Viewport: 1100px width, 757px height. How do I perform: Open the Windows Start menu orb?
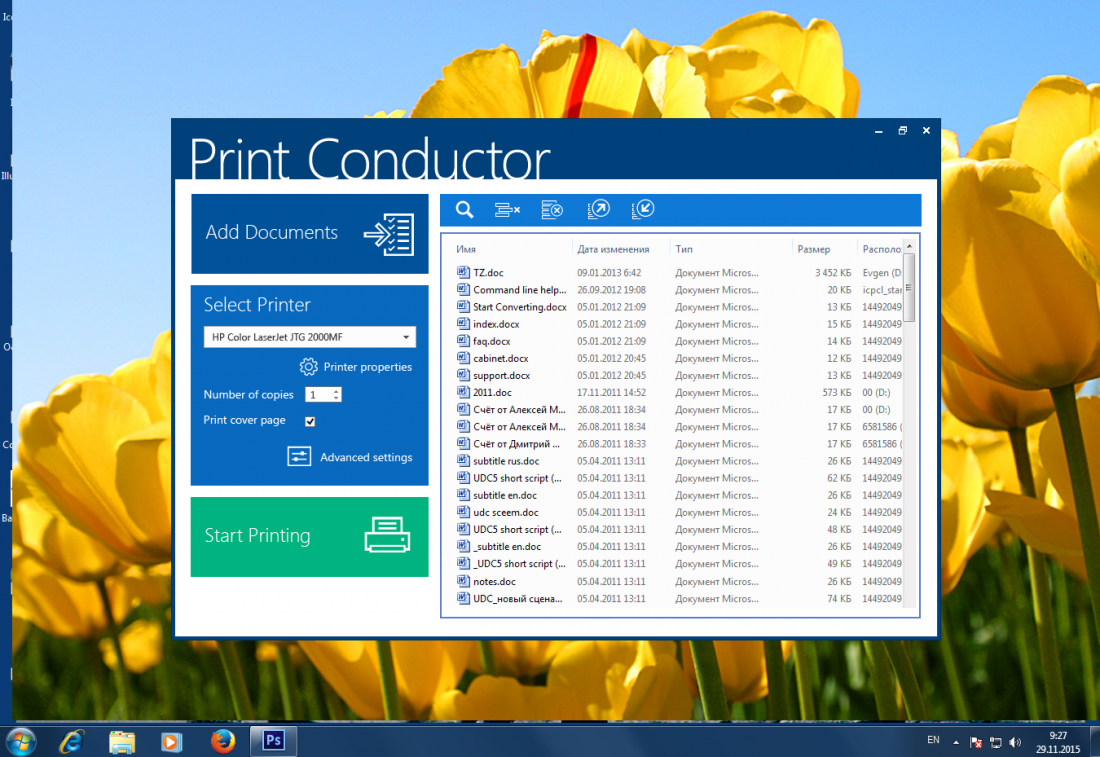20,742
